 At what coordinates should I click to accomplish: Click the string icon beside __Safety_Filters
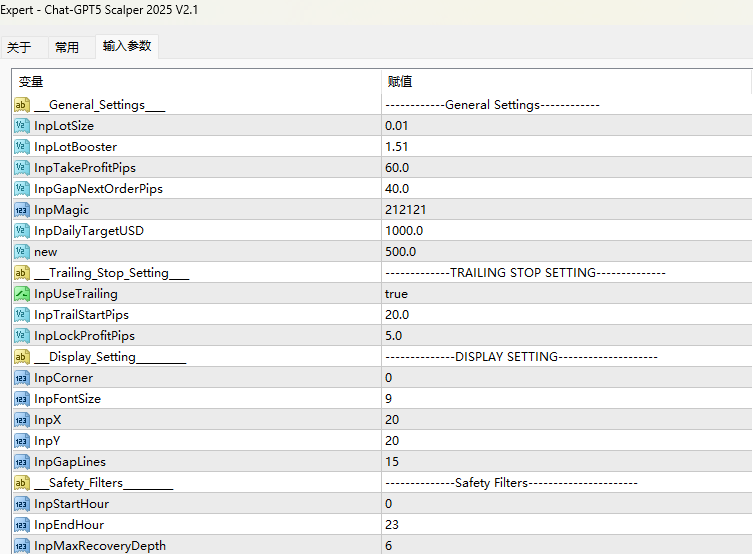[x=22, y=483]
